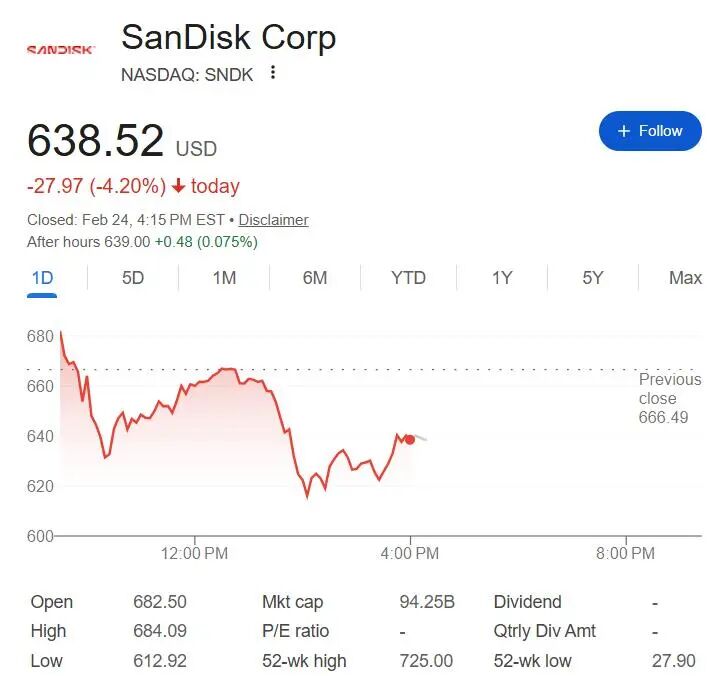
Task: Show the 6M price chart
Action: pyautogui.click(x=315, y=278)
